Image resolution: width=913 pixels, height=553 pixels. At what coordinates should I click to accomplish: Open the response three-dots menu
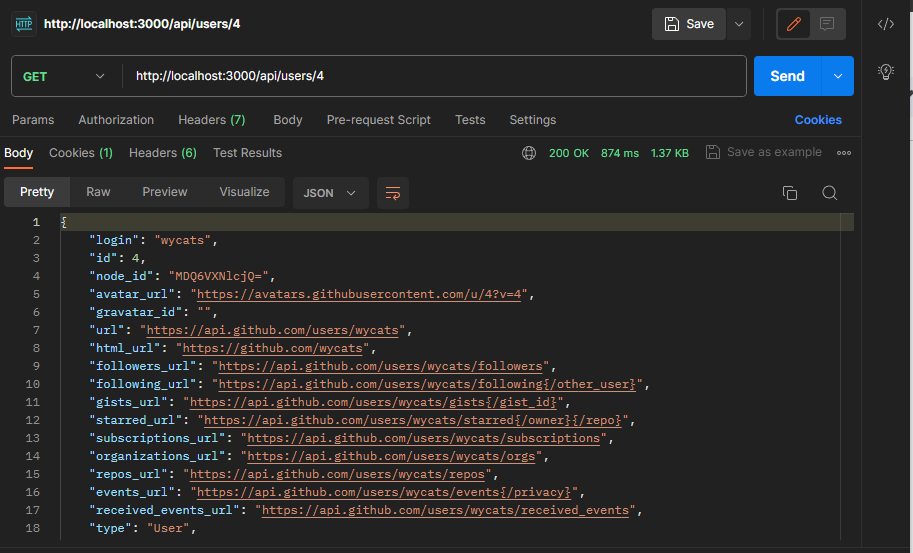pos(844,153)
